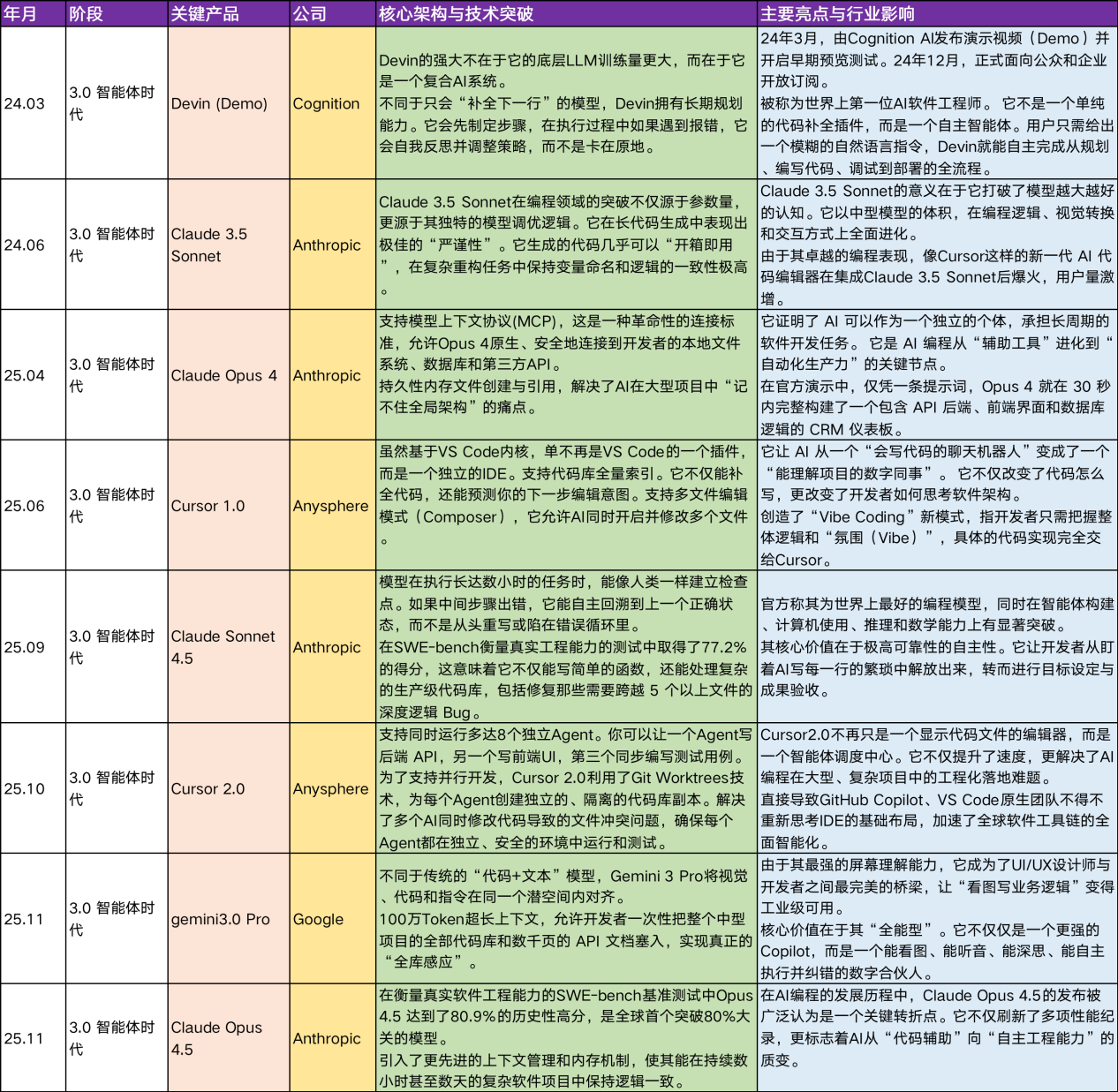1118x1092 pixels.
Task: Select the date cell "25.04"
Action: coord(33,375)
